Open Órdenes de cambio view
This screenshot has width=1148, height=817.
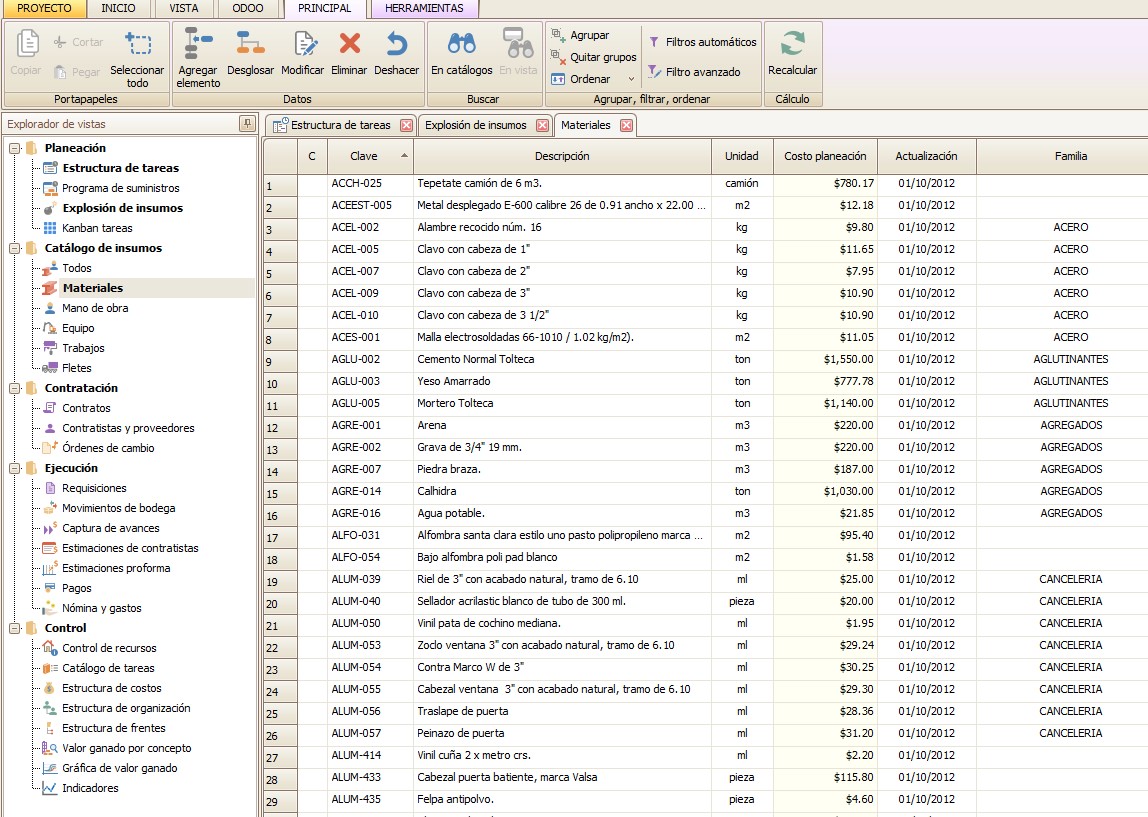pos(108,448)
